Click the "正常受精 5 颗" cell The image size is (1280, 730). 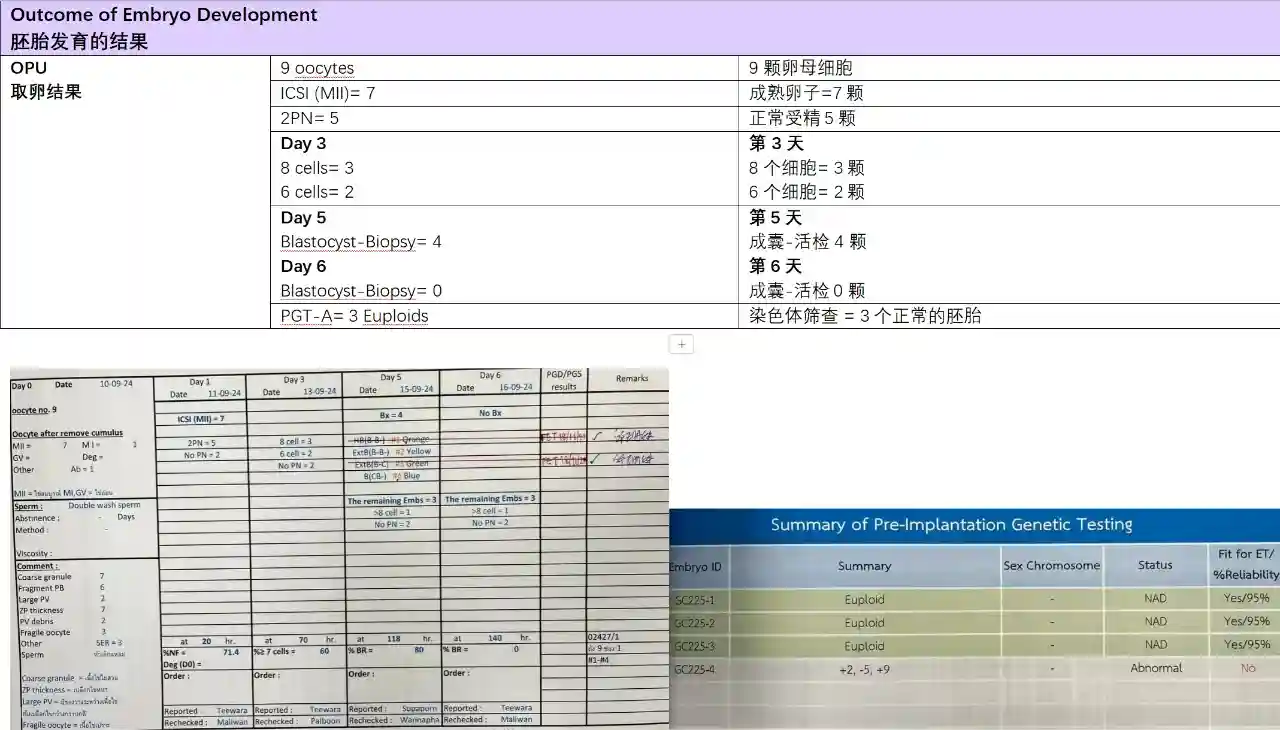802,118
